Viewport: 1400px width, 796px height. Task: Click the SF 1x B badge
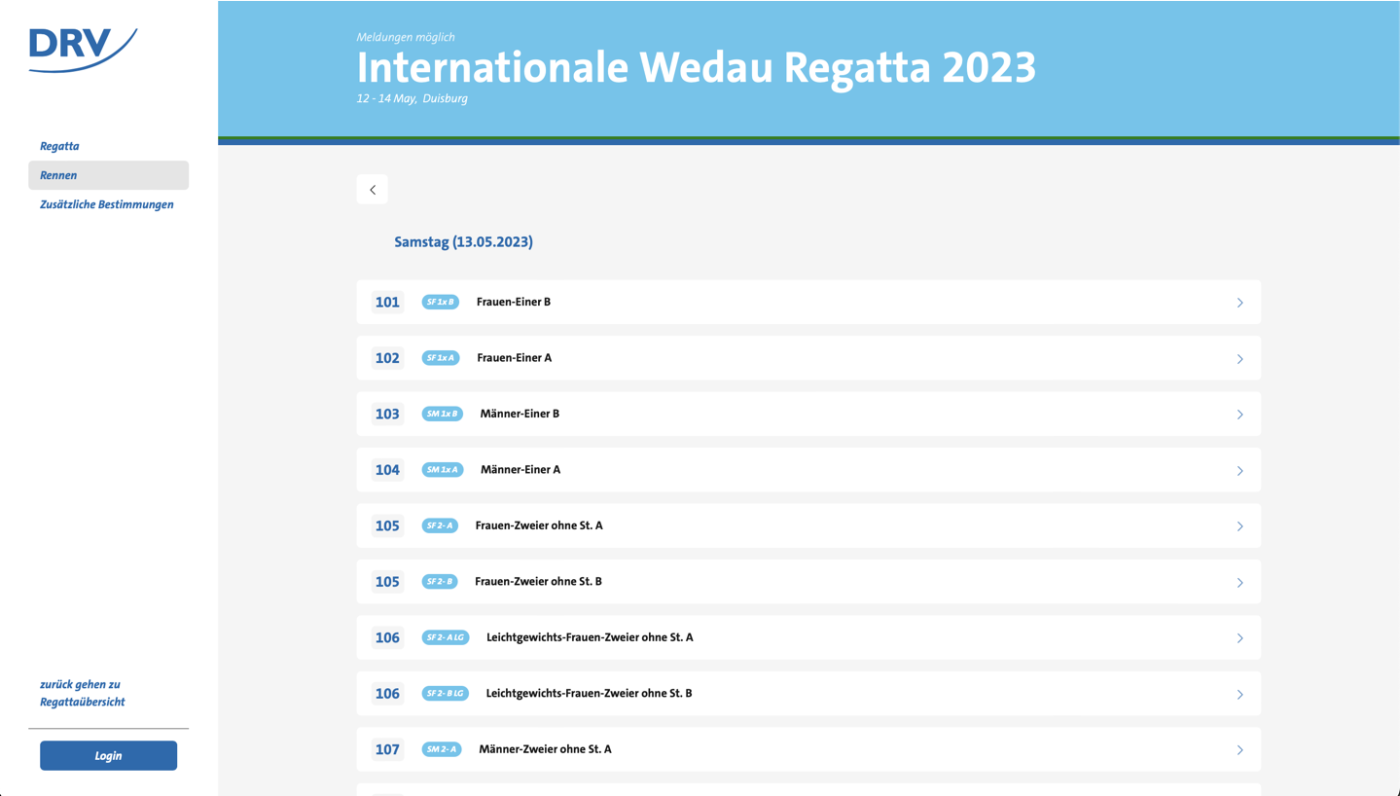440,302
